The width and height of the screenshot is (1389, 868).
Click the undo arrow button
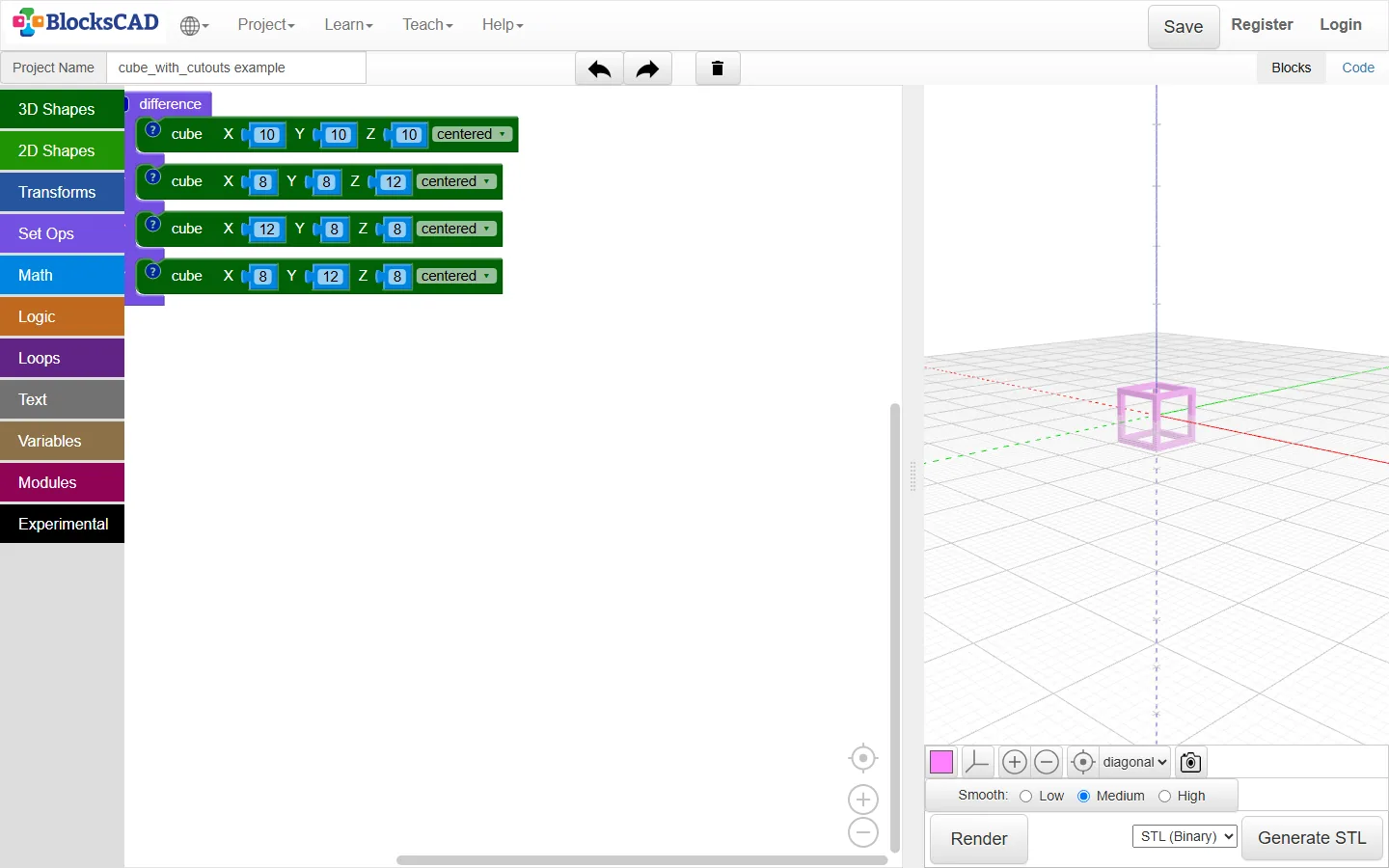tap(599, 68)
